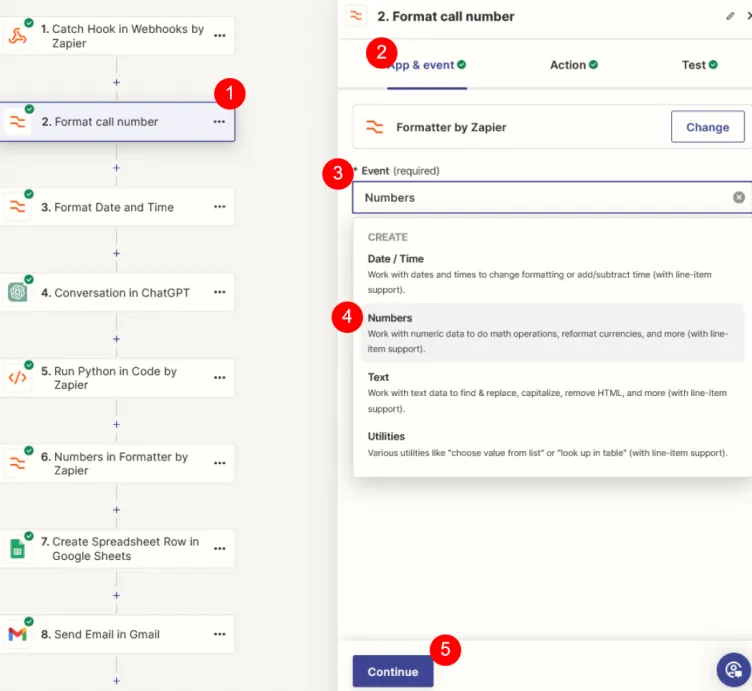
Task: Open the three-dot menu for step 7 Create Spreadsheet Row
Action: coord(220,549)
